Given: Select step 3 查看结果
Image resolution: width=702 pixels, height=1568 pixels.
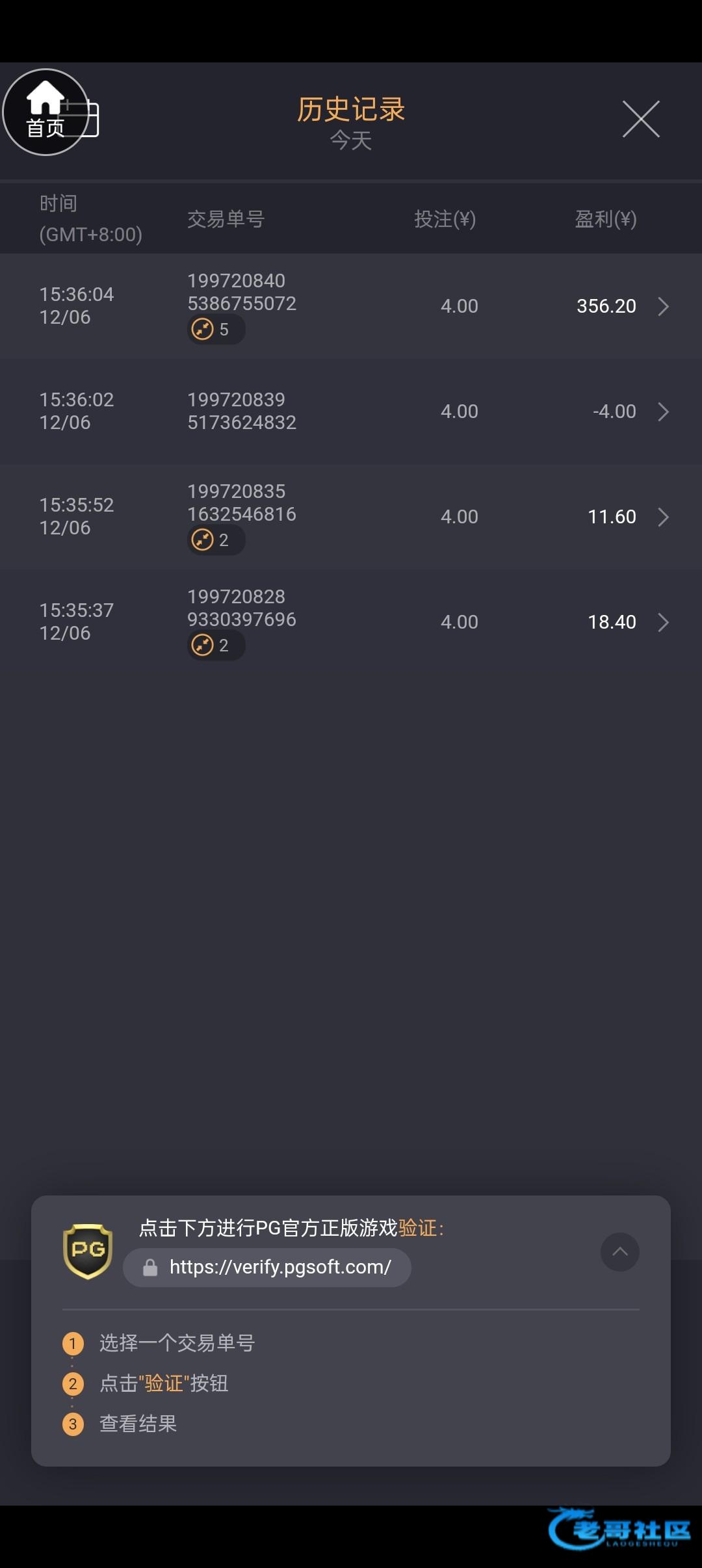Looking at the screenshot, I should coord(138,1424).
